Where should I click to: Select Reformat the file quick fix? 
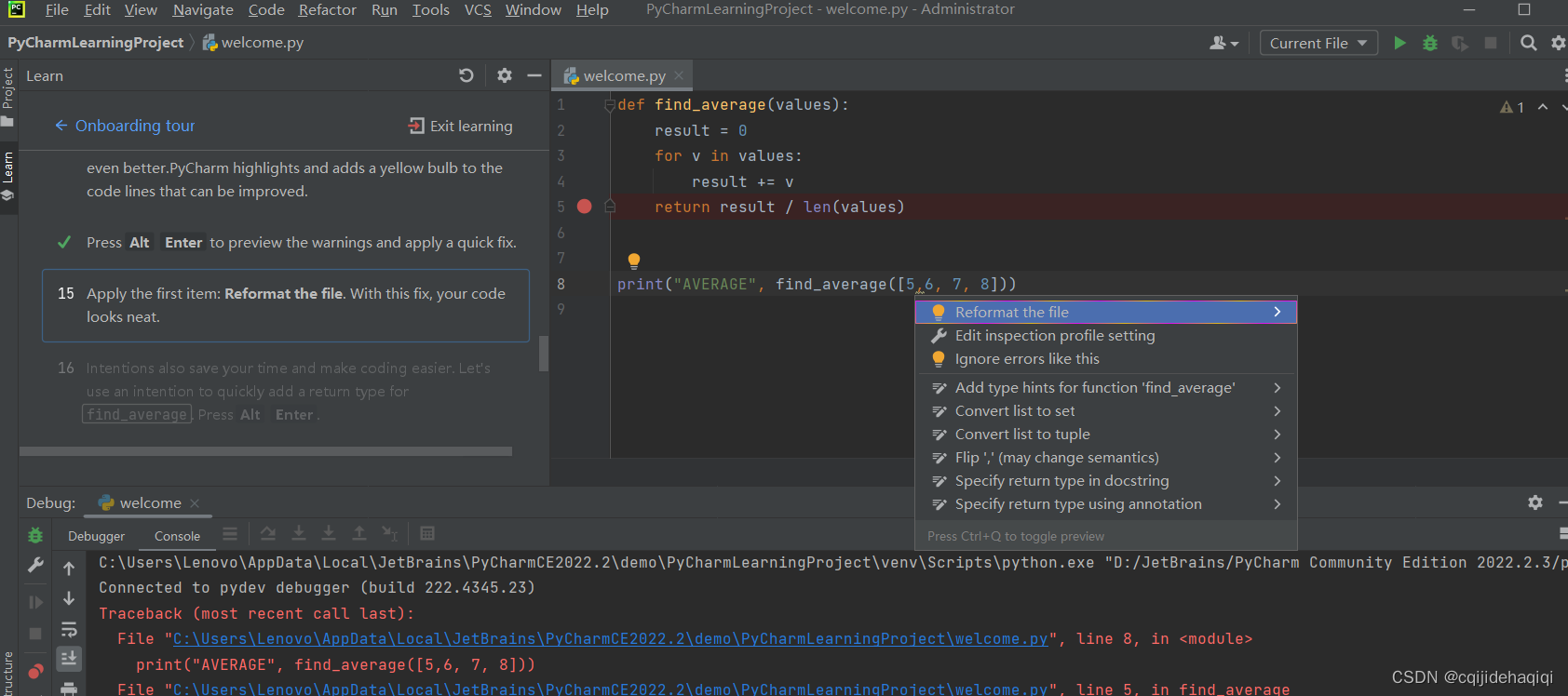pyautogui.click(x=1106, y=312)
